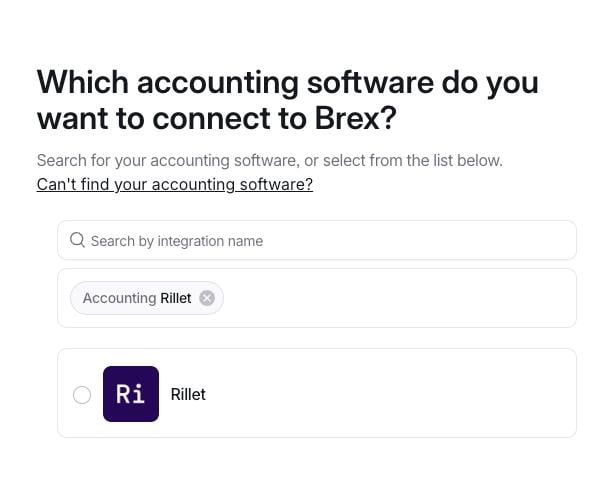Open the Can't find your accounting software link
This screenshot has width=610, height=478.
coord(175,184)
